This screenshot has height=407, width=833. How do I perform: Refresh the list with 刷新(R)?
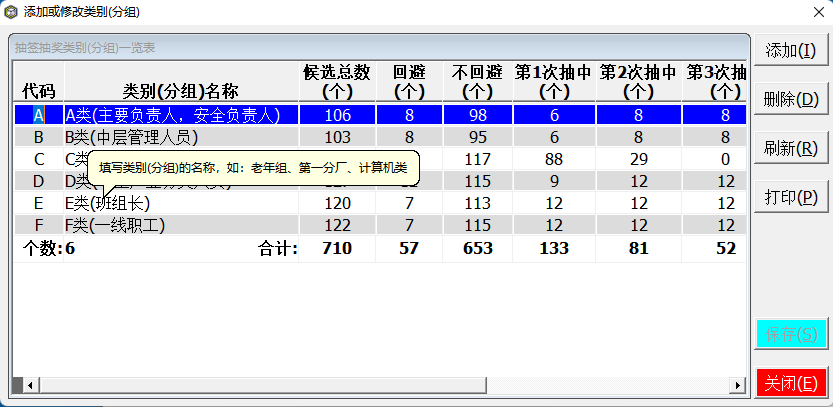tap(791, 148)
